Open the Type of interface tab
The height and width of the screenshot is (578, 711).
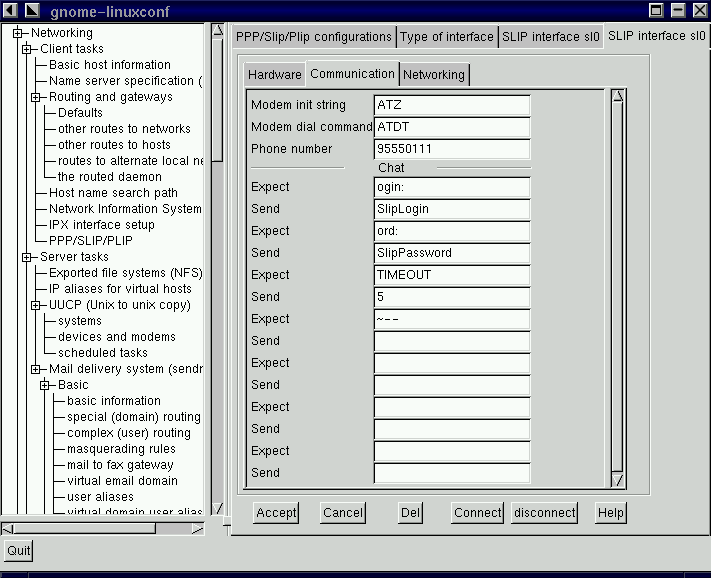pos(447,37)
